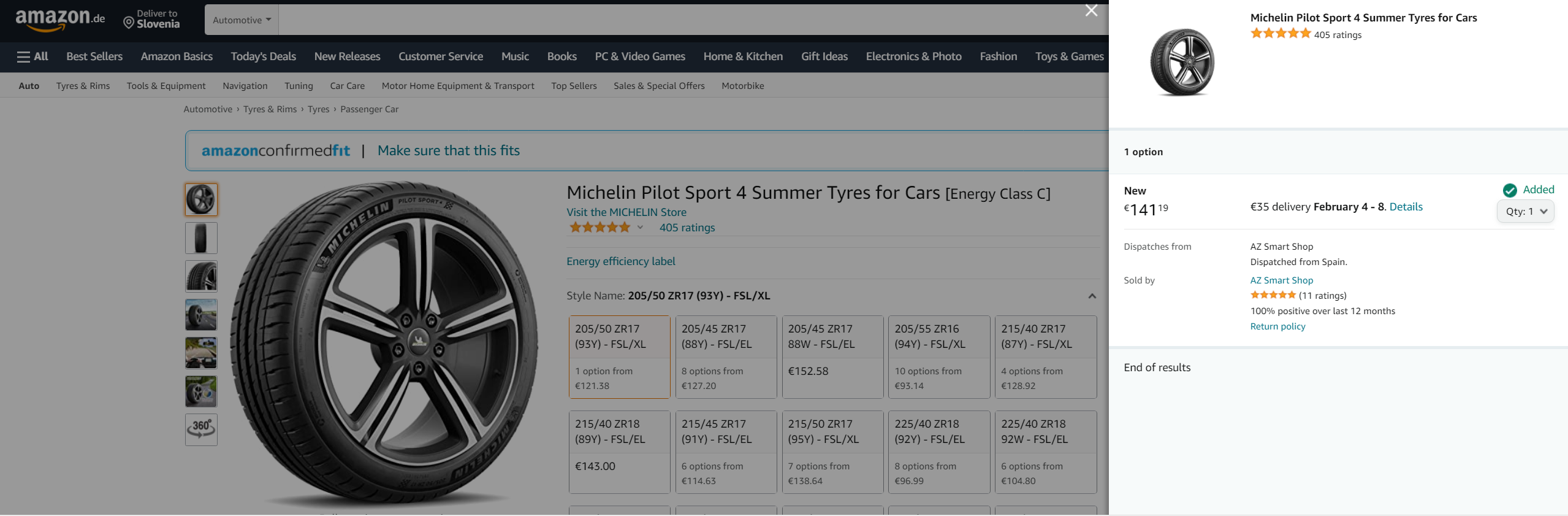This screenshot has height=516, width=1568.
Task: Open AZ Smart Shop seller link
Action: tap(1282, 280)
